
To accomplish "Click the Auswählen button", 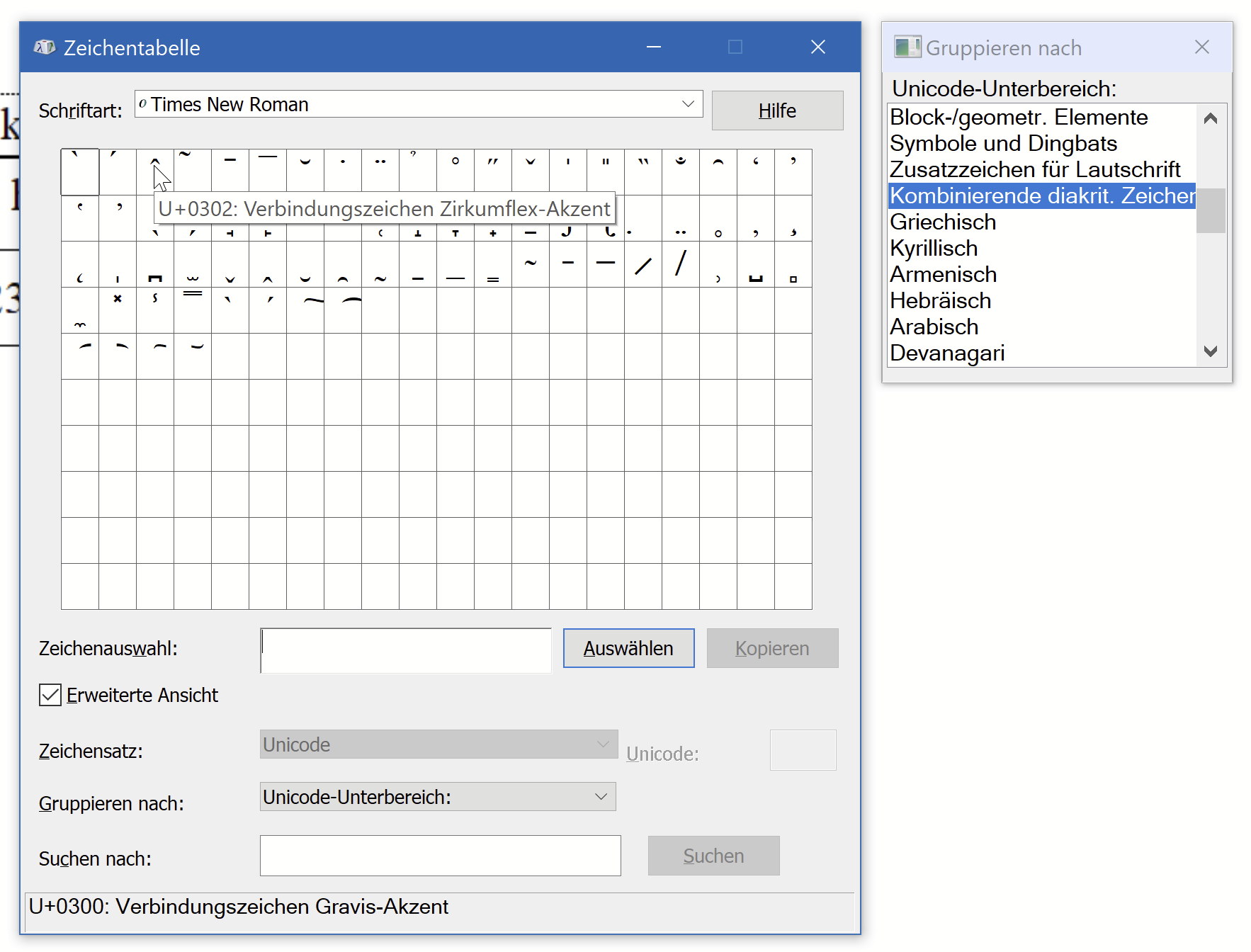I will [x=628, y=647].
